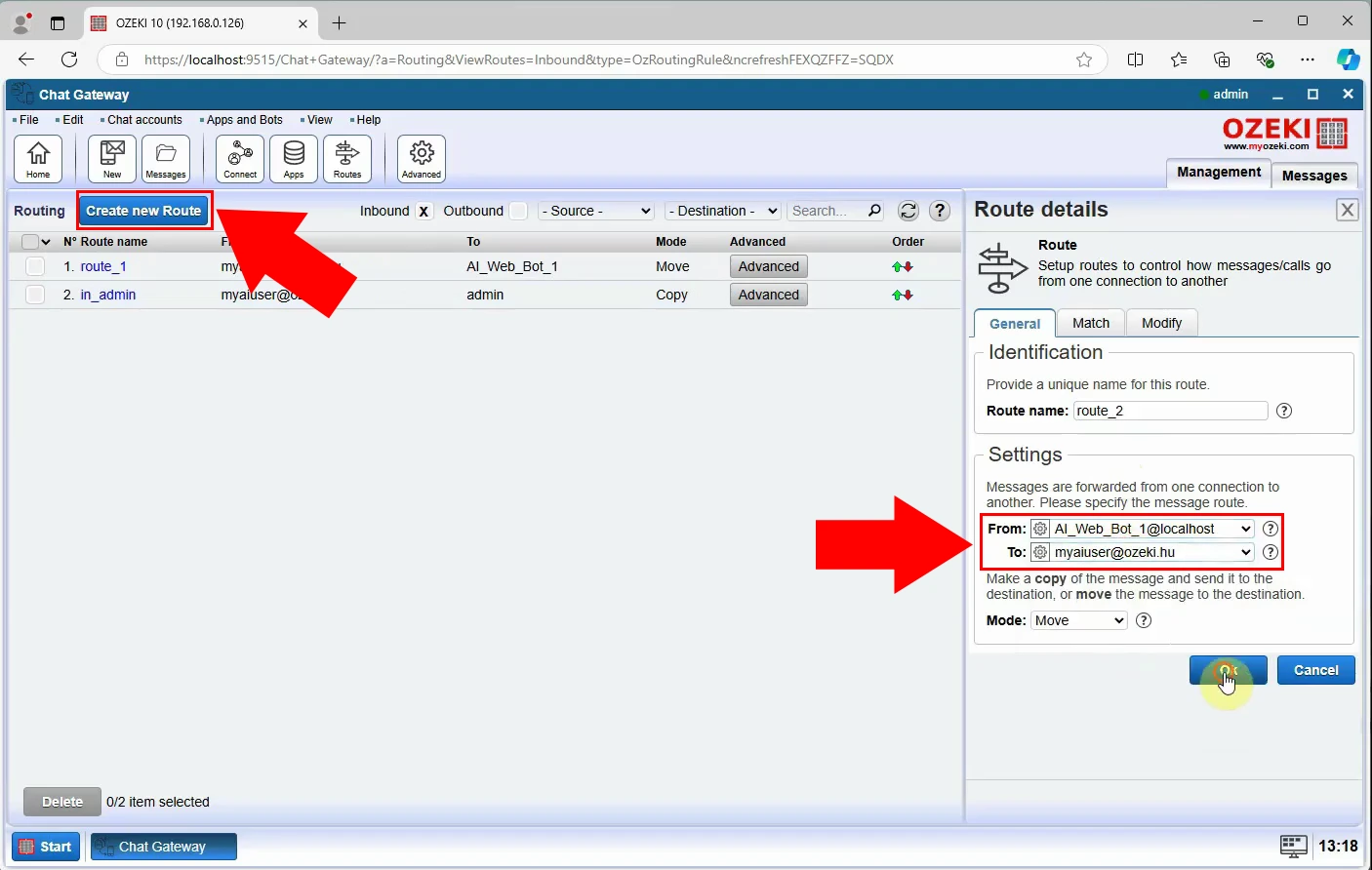The width and height of the screenshot is (1372, 870).
Task: Click the browser back arrow
Action: [26, 59]
